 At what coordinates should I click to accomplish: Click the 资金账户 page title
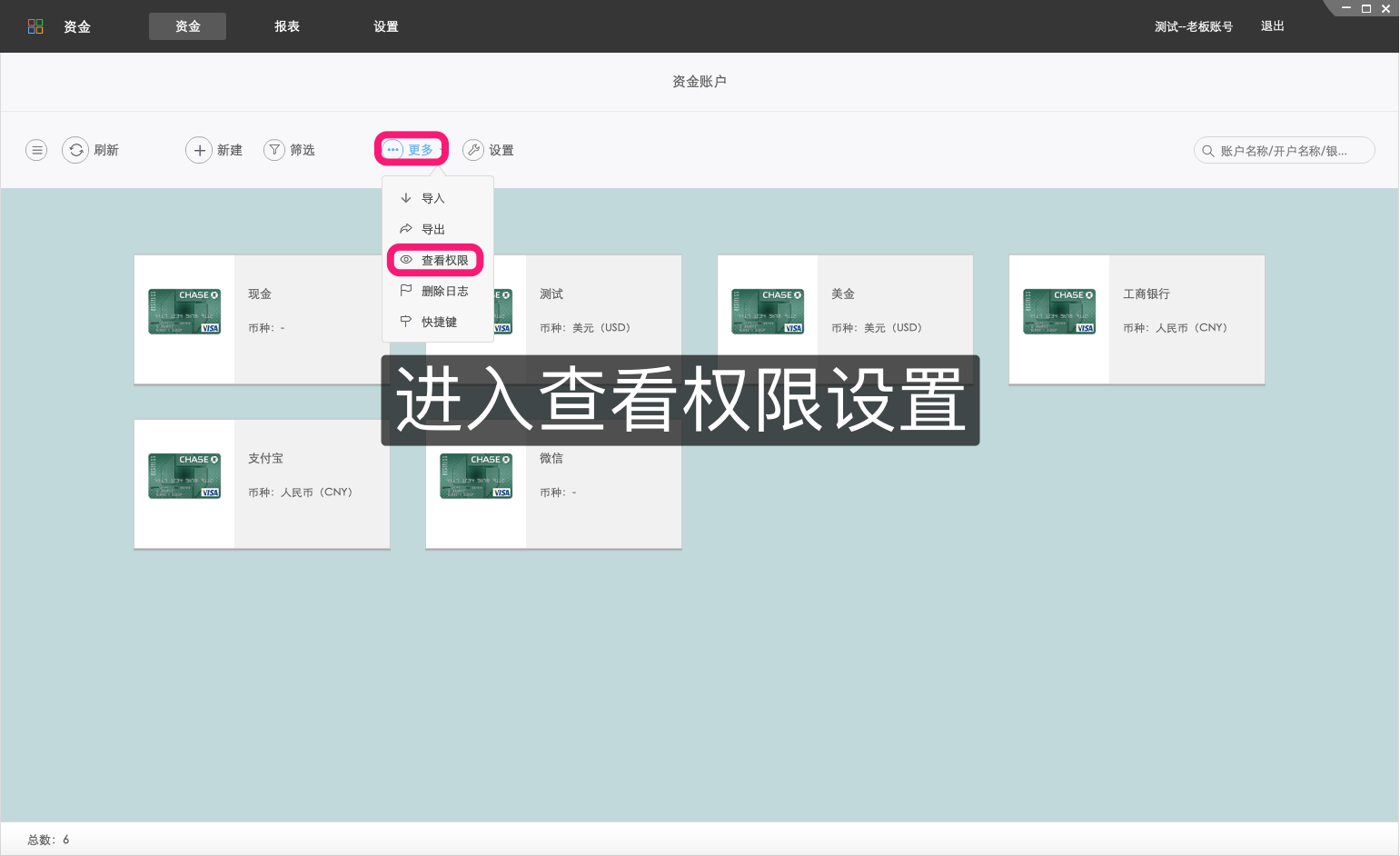pyautogui.click(x=700, y=82)
